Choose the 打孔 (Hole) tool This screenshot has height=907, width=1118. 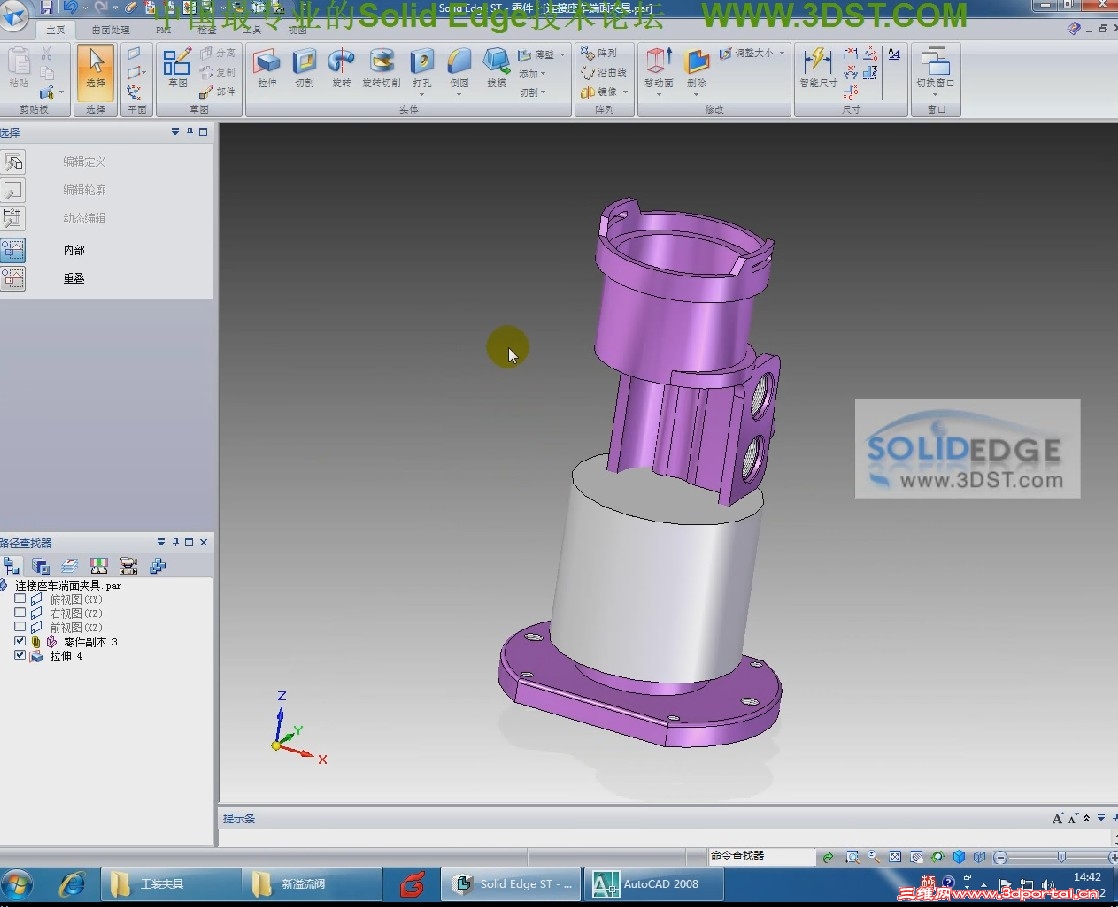[x=421, y=68]
